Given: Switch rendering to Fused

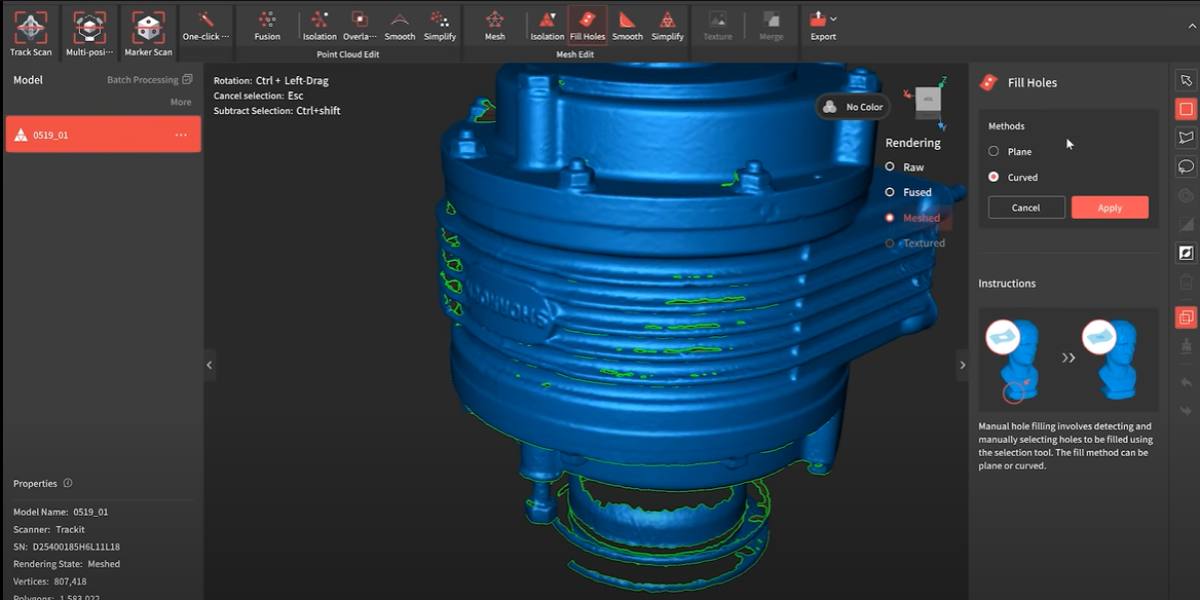Looking at the screenshot, I should click(x=890, y=192).
